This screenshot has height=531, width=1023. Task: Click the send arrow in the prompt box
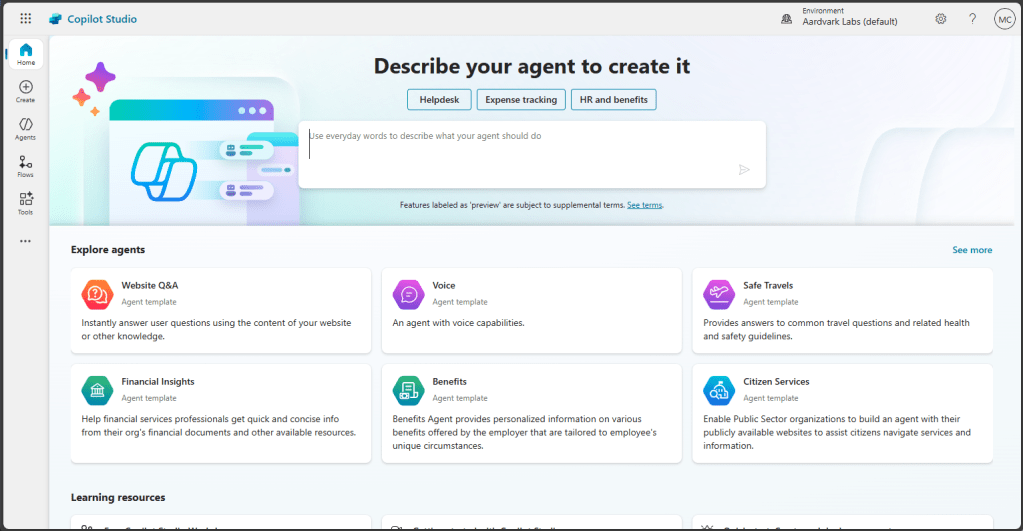(x=743, y=170)
